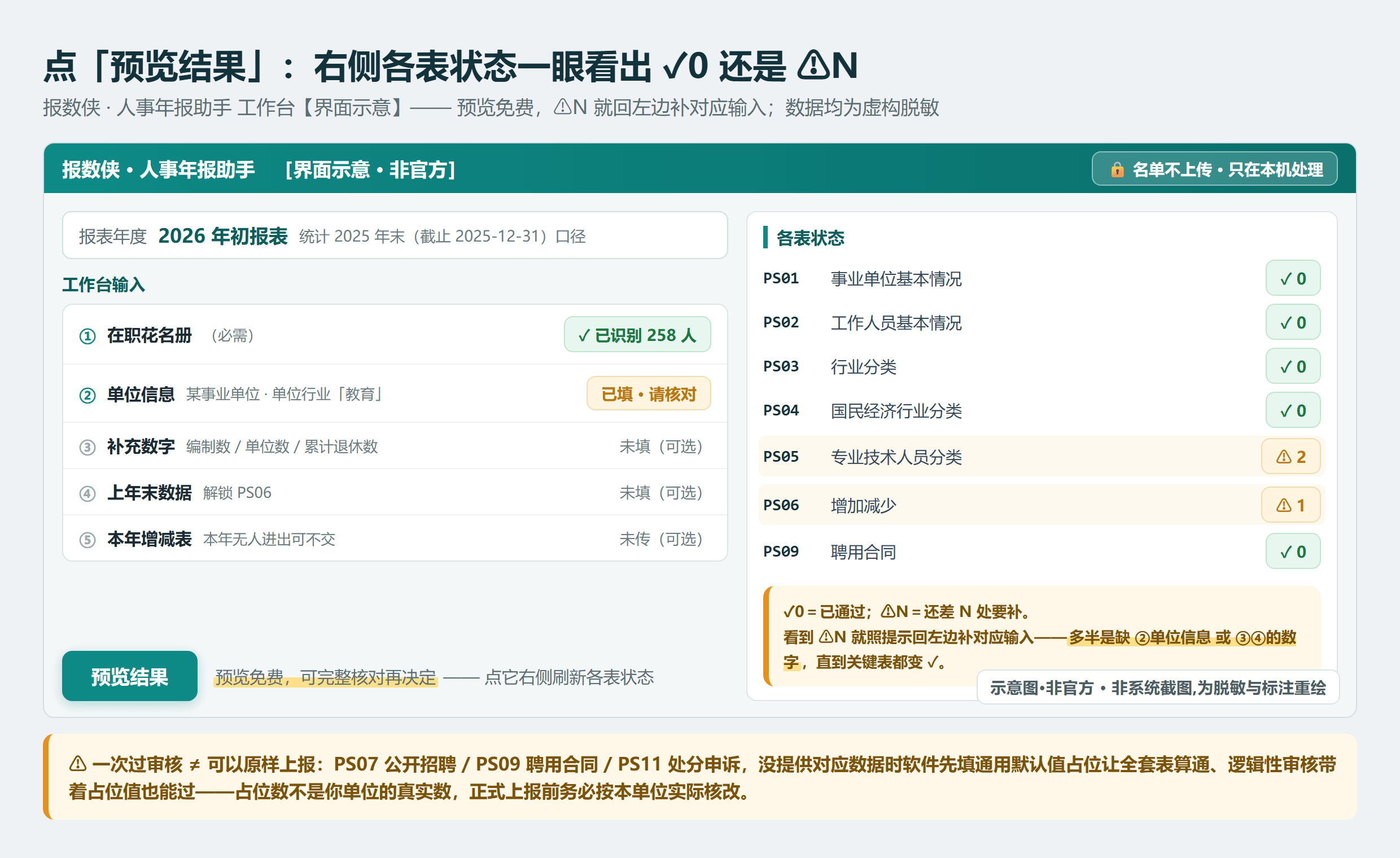Screen dimensions: 1400x858
Task: Click the ✓0 badge for PS09
Action: point(1293,551)
